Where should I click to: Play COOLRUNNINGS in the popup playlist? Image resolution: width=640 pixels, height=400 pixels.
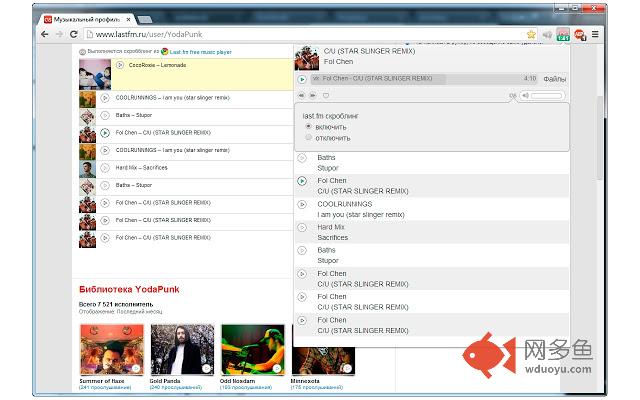click(x=302, y=204)
